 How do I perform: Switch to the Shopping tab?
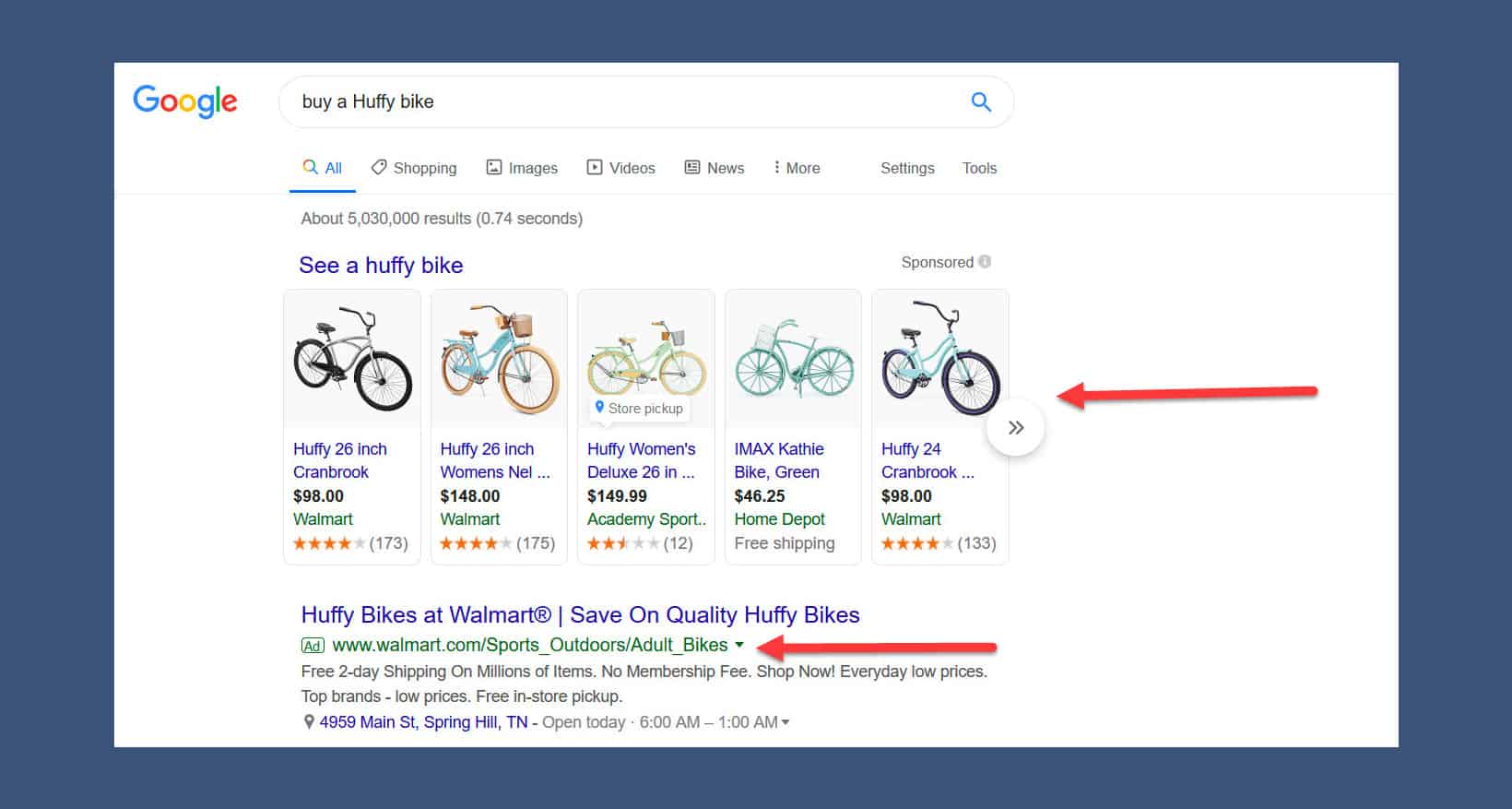point(414,168)
